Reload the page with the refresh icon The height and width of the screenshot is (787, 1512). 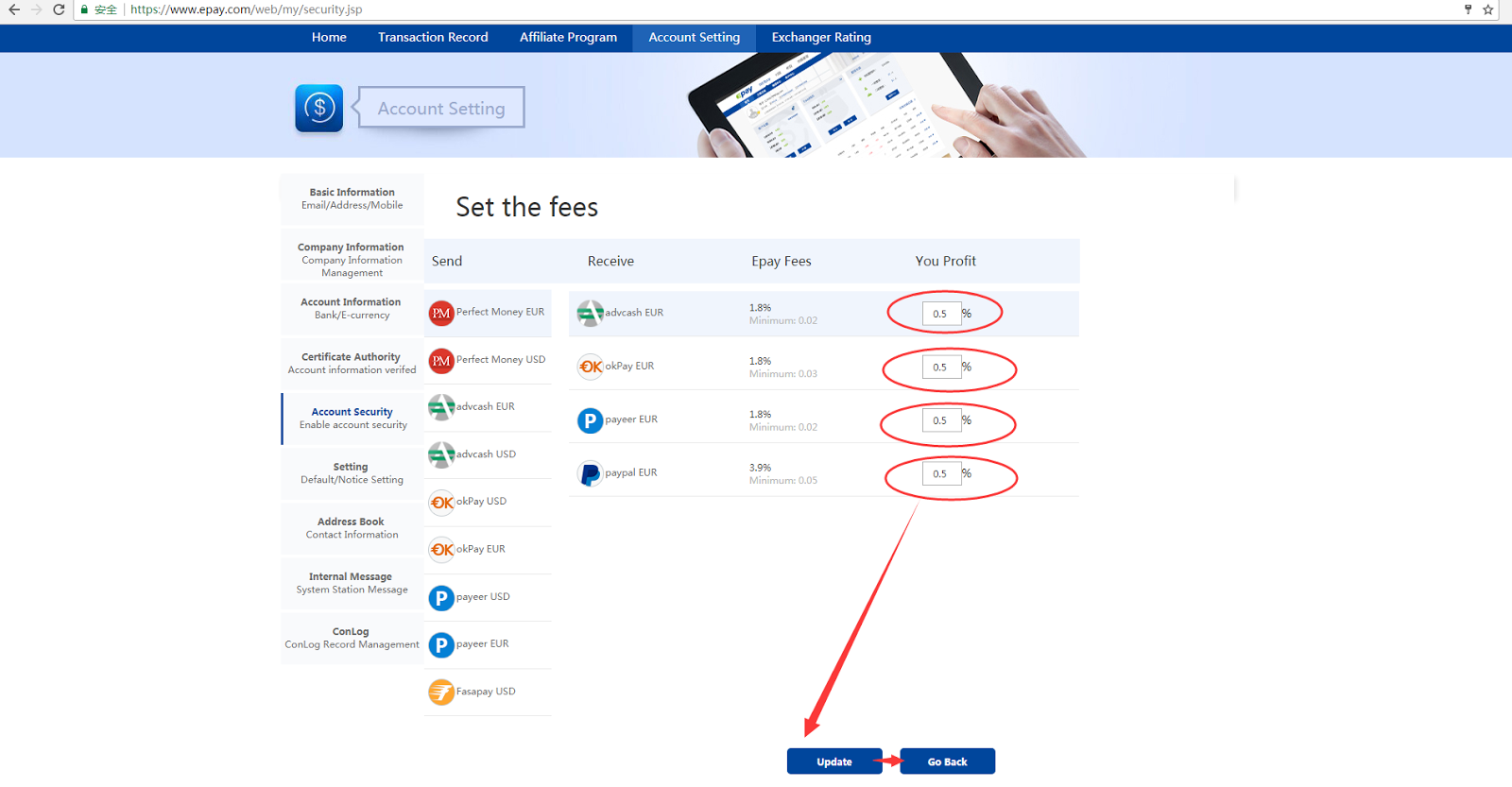pyautogui.click(x=59, y=9)
